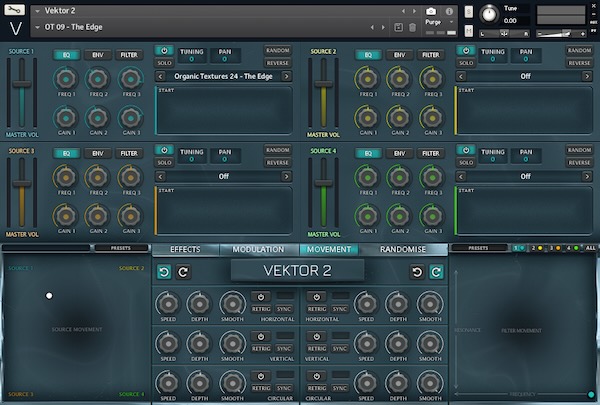Switch to the Effects tab
Viewport: 600px width, 405px height.
click(185, 249)
